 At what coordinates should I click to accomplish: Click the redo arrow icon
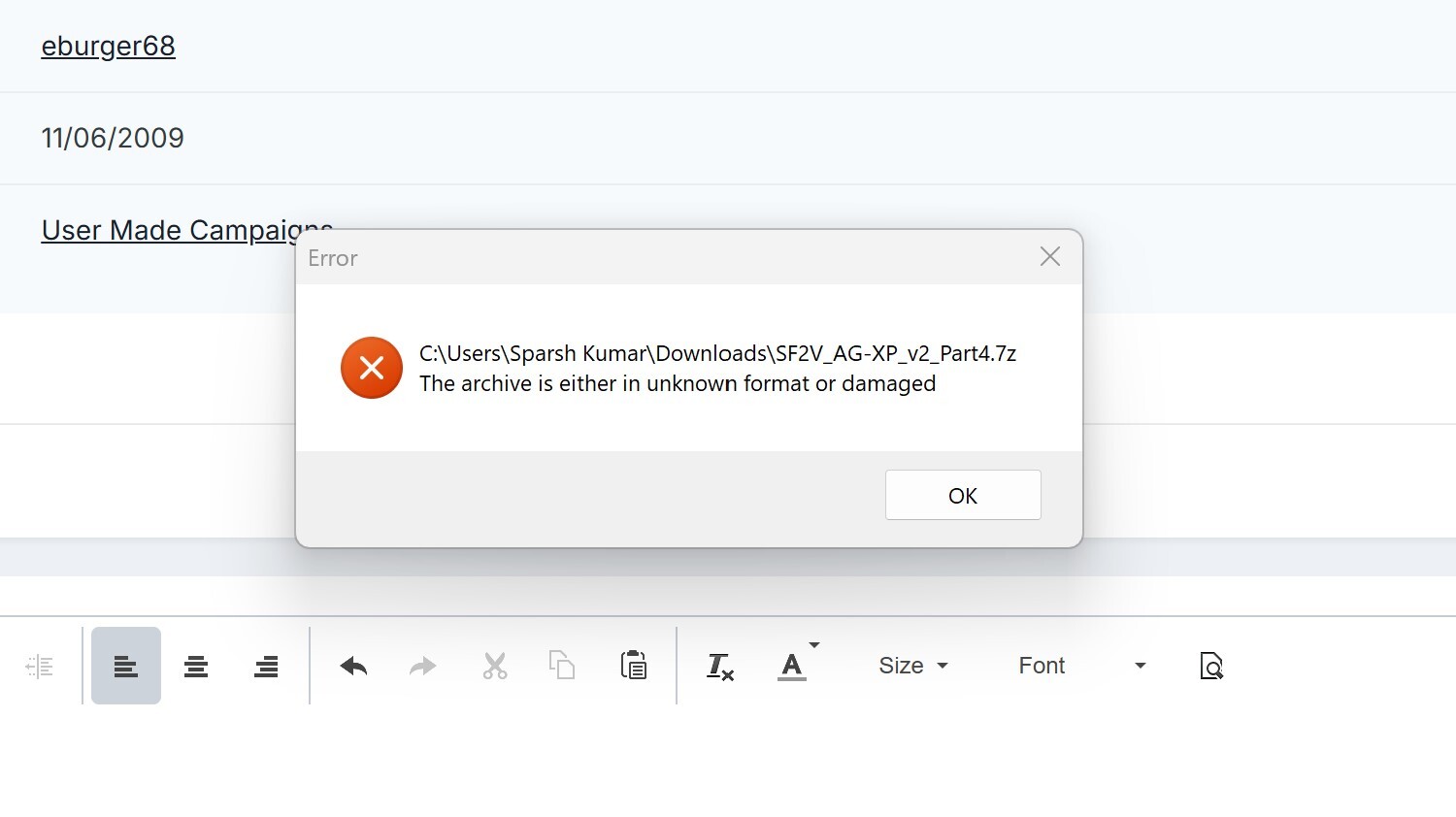423,667
